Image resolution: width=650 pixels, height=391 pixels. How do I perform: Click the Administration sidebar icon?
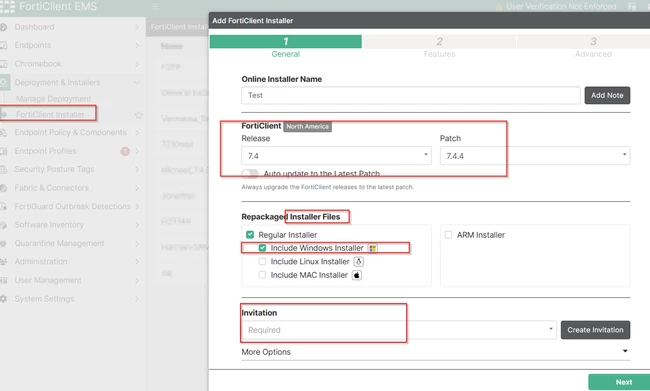[4, 262]
